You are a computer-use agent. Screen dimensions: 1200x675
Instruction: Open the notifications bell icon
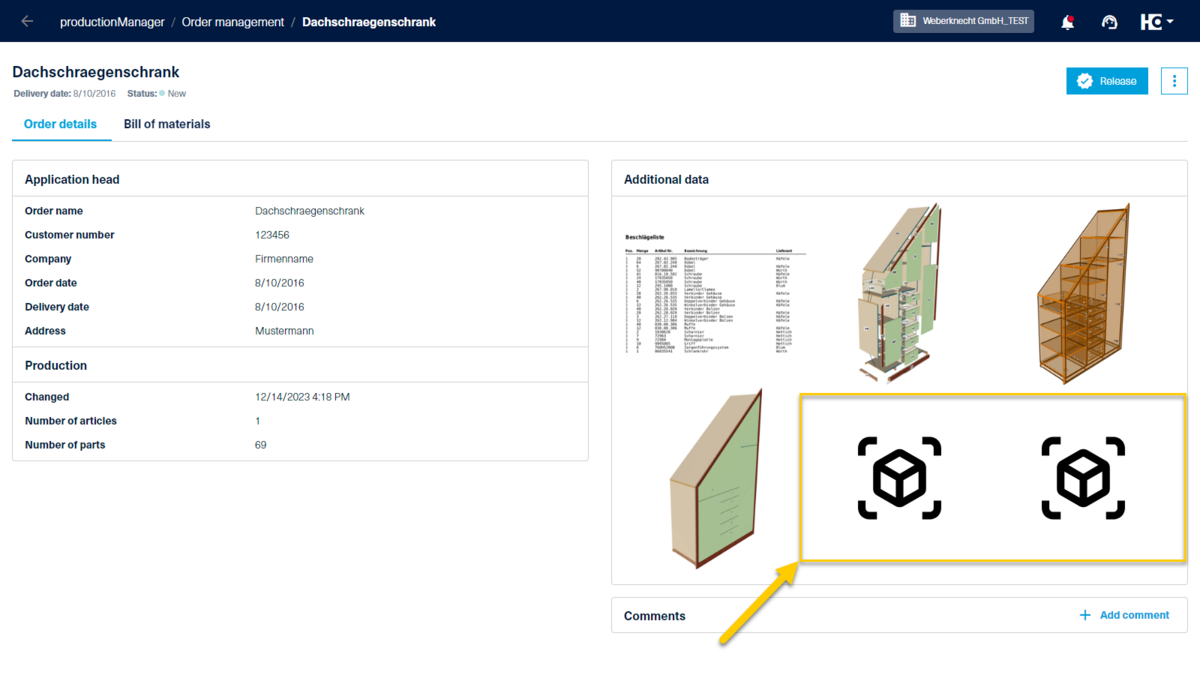click(x=1068, y=21)
